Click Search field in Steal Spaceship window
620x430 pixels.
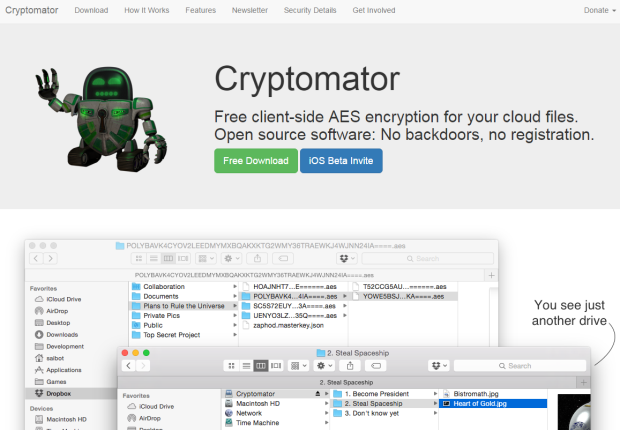coord(520,366)
